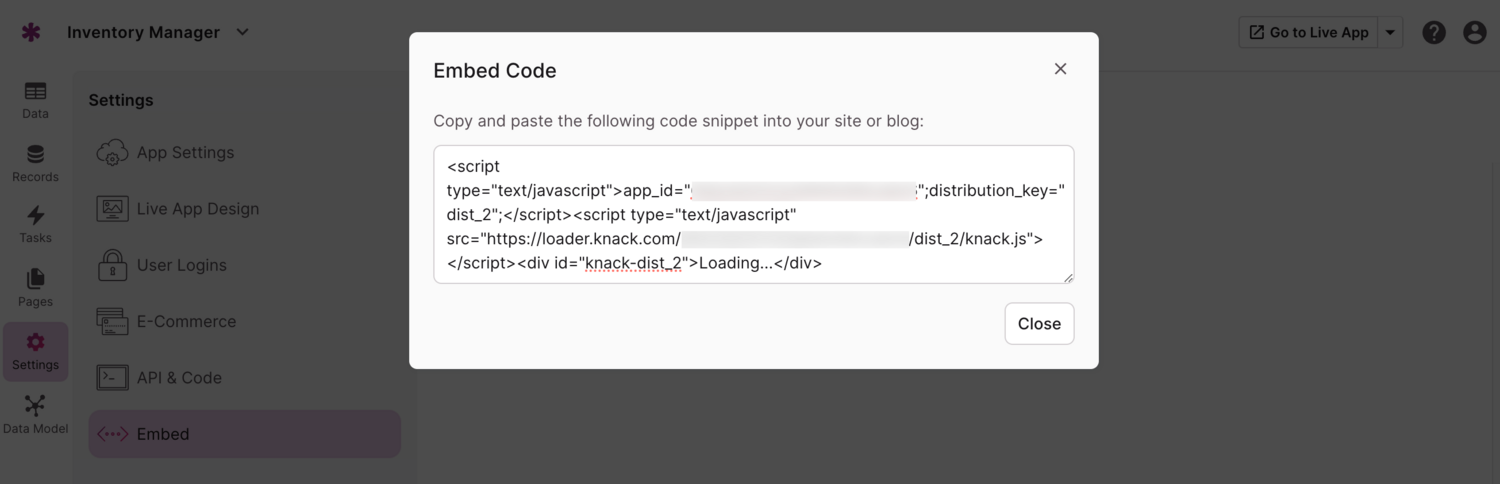
Task: Open the user account avatar icon
Action: [1474, 32]
